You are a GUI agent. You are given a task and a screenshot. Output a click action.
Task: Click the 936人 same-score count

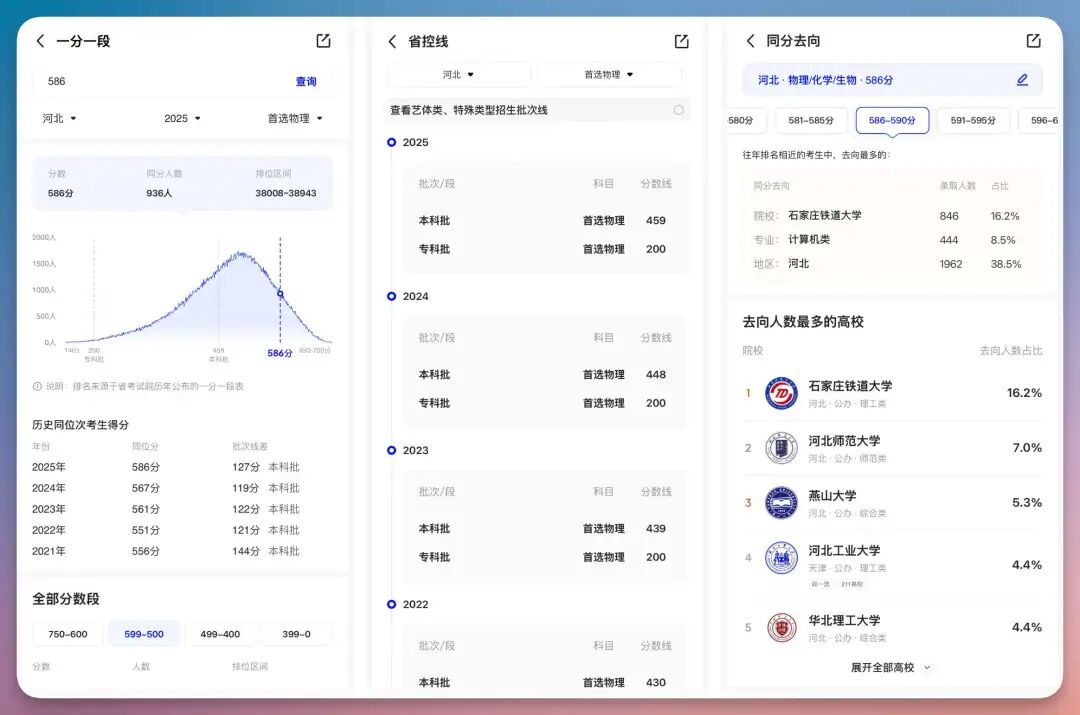159,194
